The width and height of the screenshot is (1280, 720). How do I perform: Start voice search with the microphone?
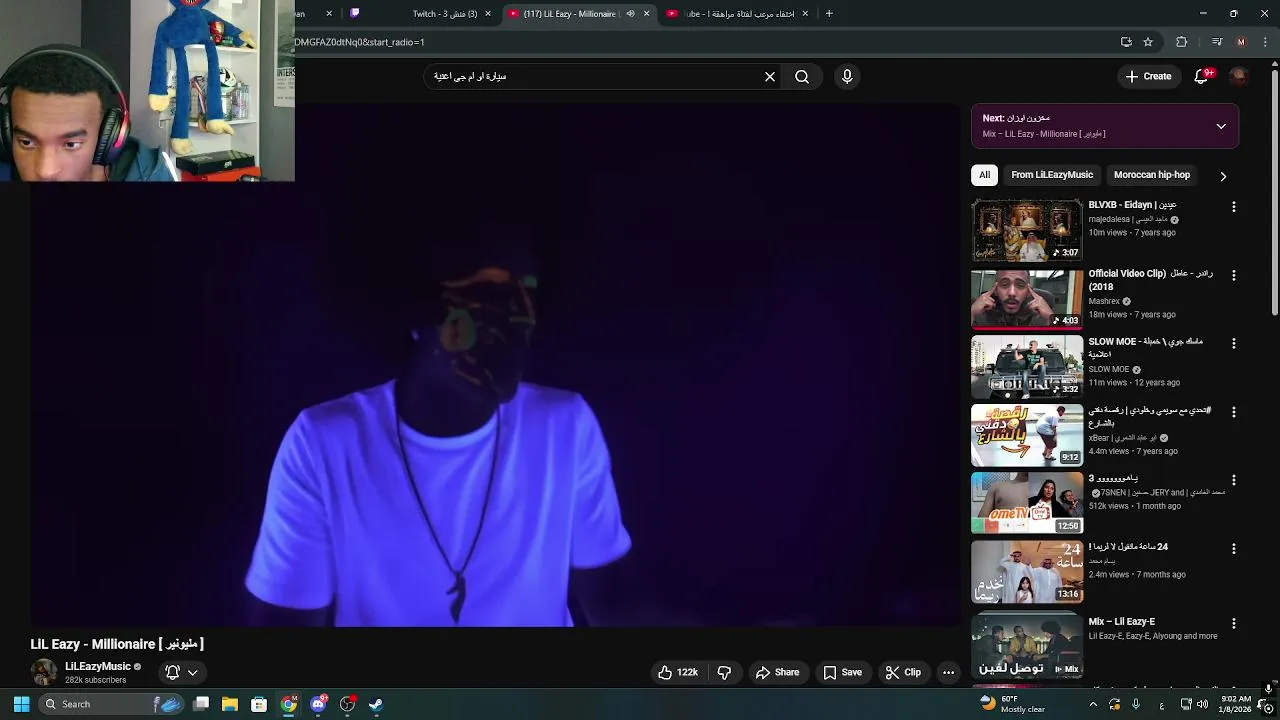coord(847,76)
